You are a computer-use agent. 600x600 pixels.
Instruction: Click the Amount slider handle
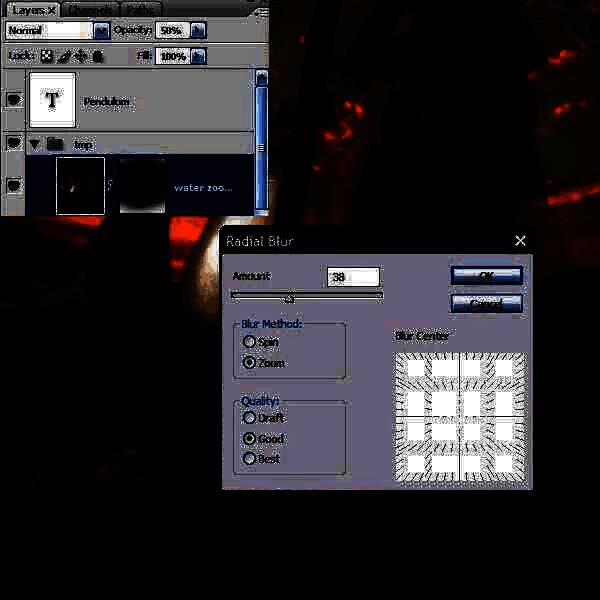289,297
